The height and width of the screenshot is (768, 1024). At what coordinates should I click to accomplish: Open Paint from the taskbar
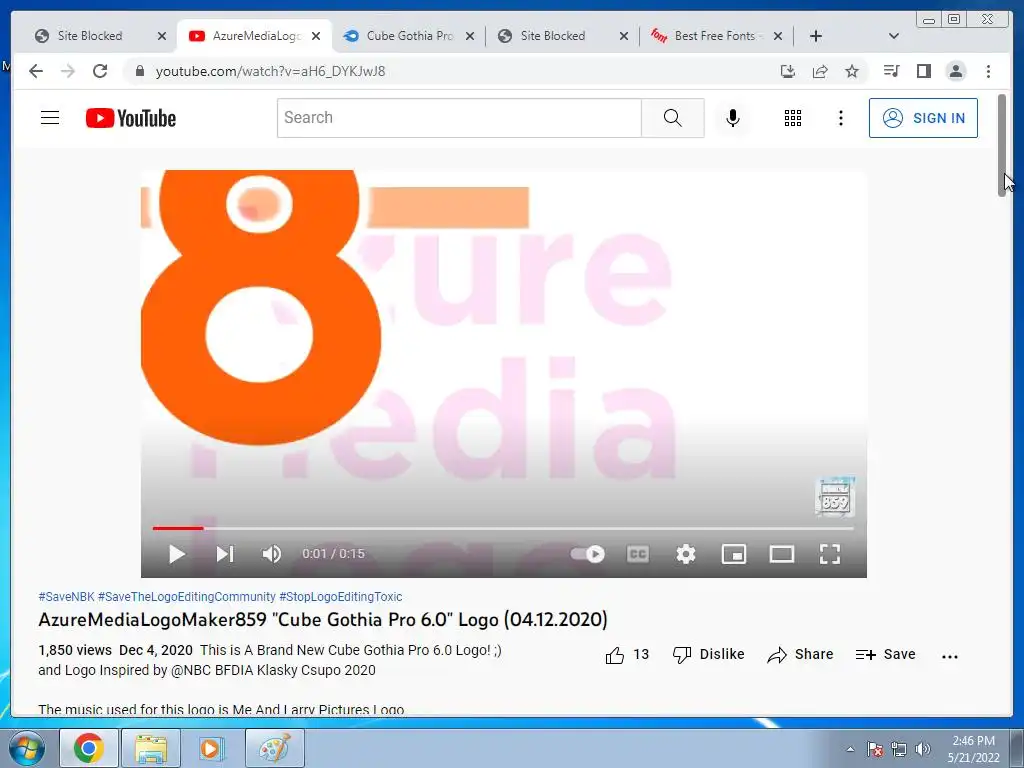tap(274, 748)
